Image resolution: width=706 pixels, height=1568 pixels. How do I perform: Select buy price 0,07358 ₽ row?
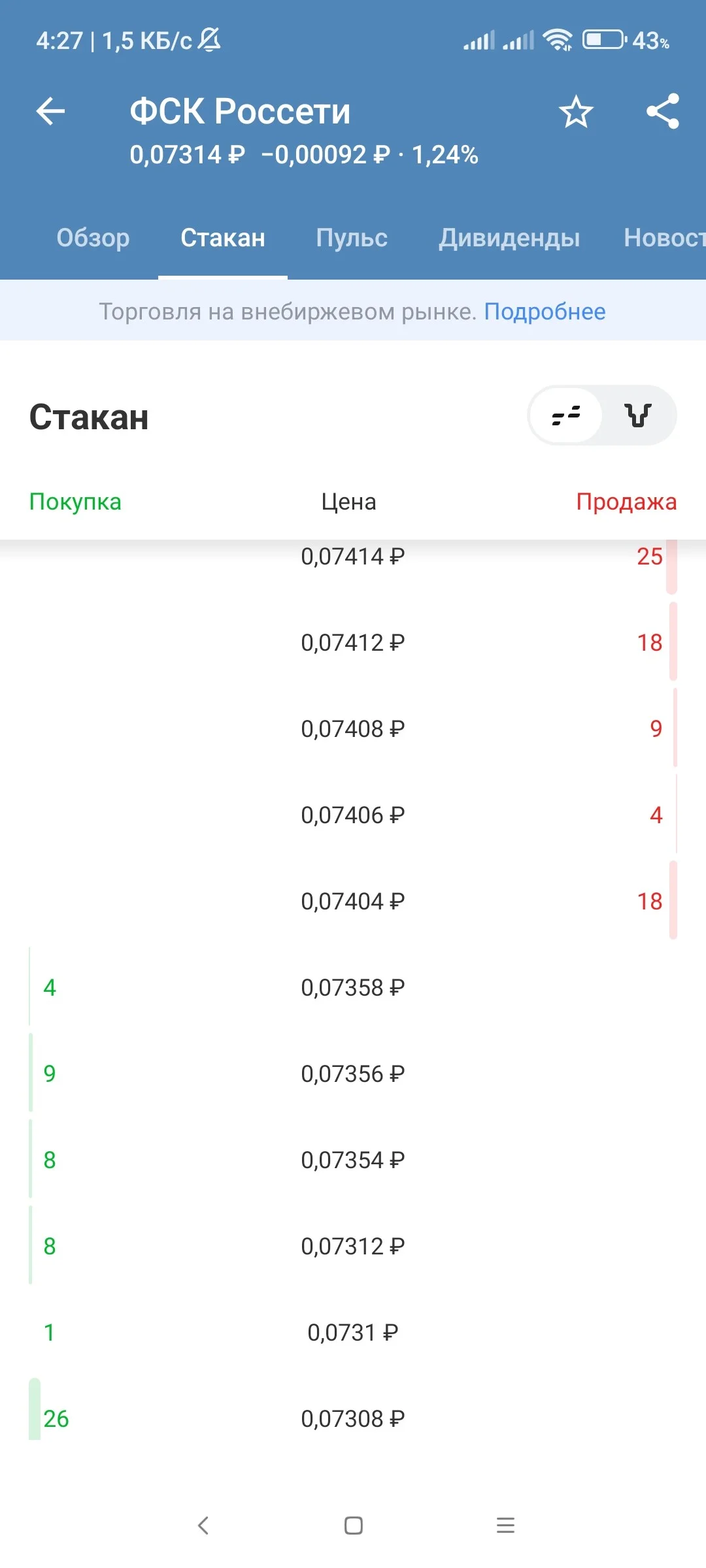point(353,988)
